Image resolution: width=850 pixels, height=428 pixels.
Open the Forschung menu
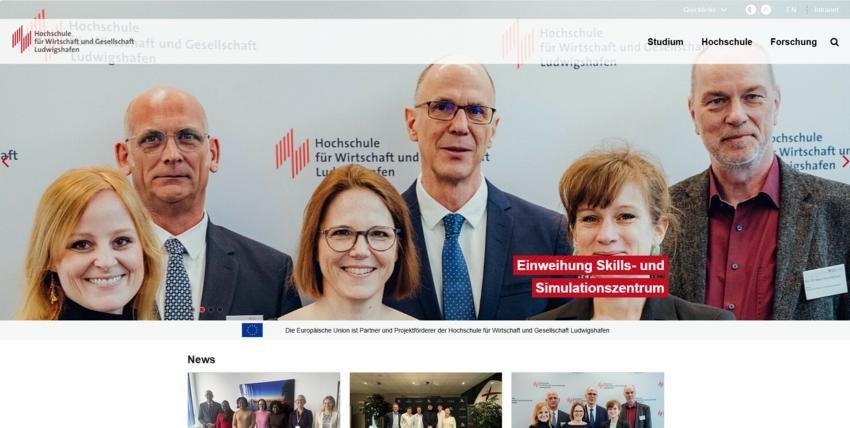[793, 42]
